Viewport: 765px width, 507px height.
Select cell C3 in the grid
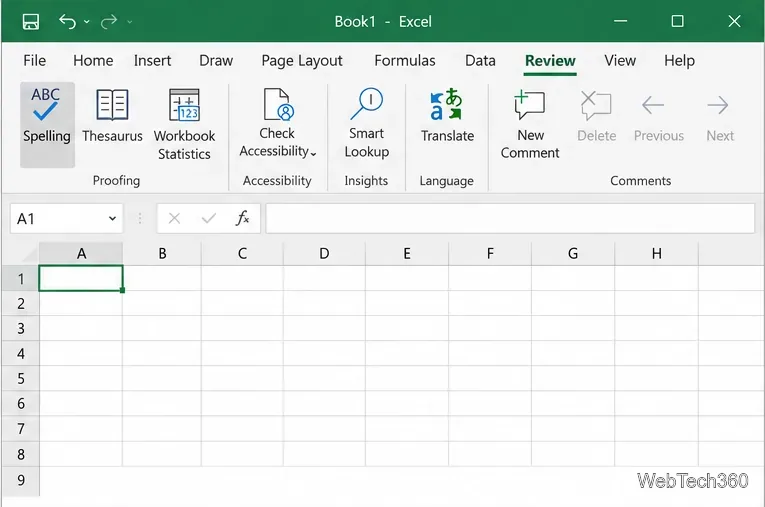[x=242, y=328]
